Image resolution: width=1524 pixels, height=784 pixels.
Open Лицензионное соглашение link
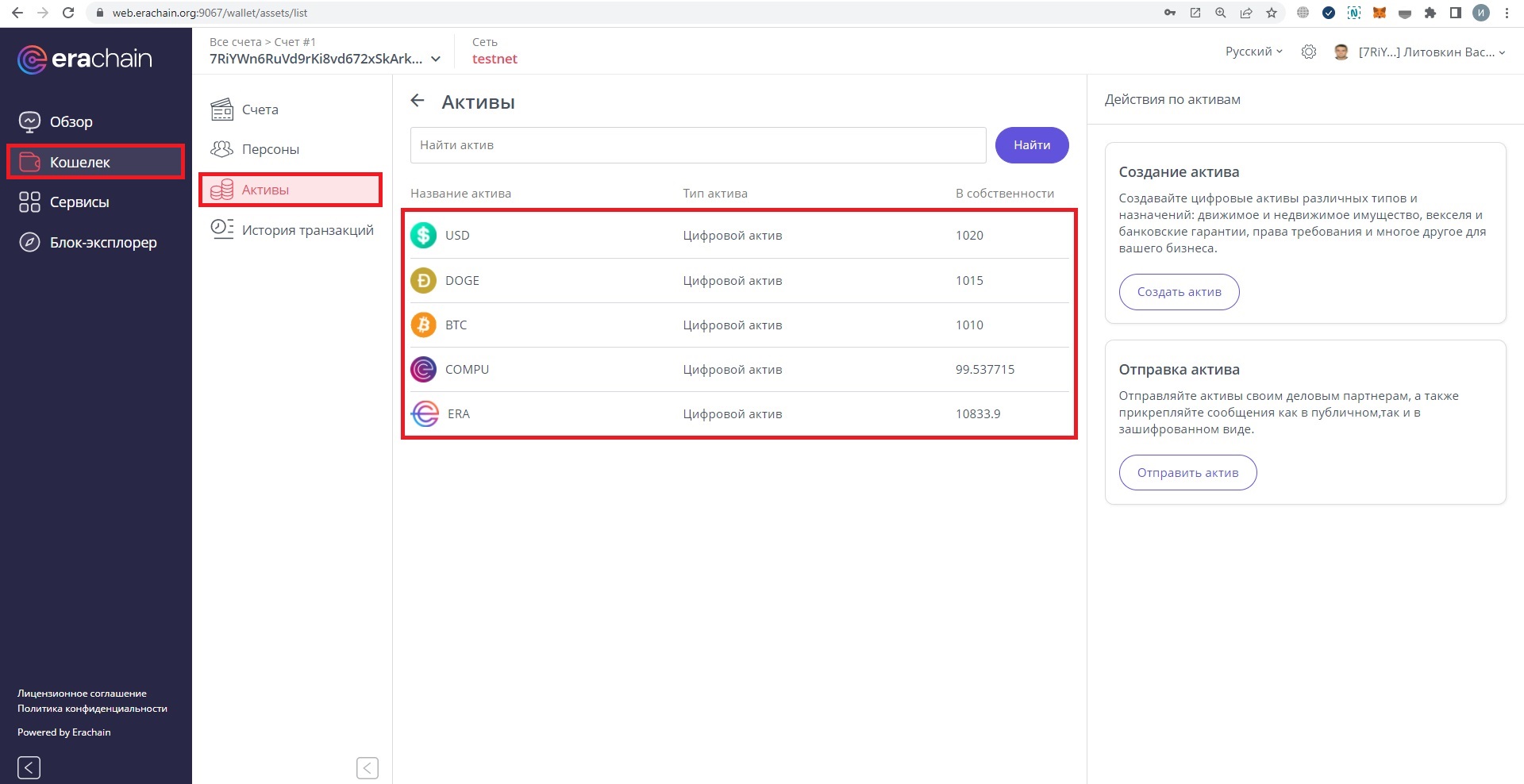[82, 694]
